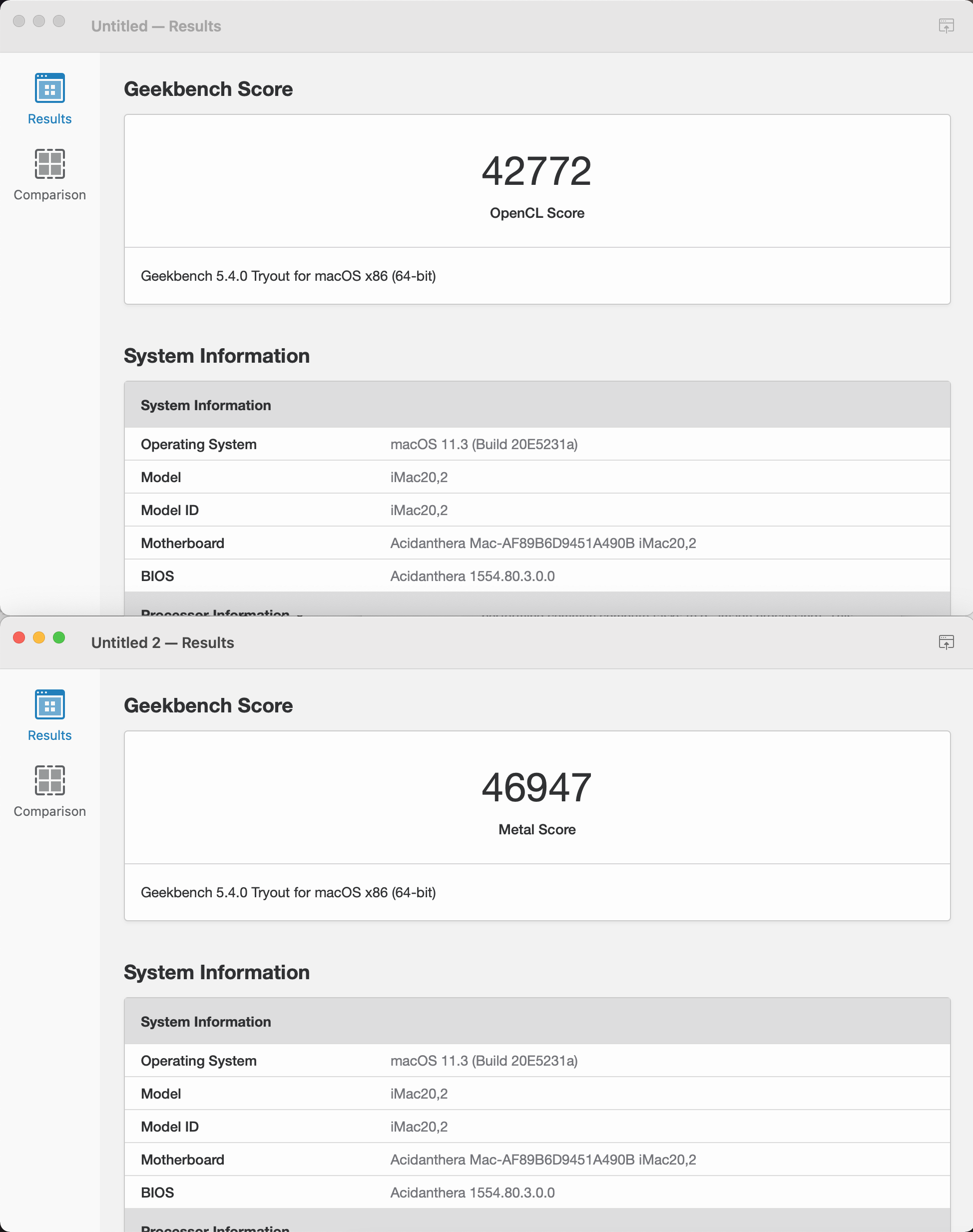Select Motherboard value in the OpenCL window

[542, 543]
